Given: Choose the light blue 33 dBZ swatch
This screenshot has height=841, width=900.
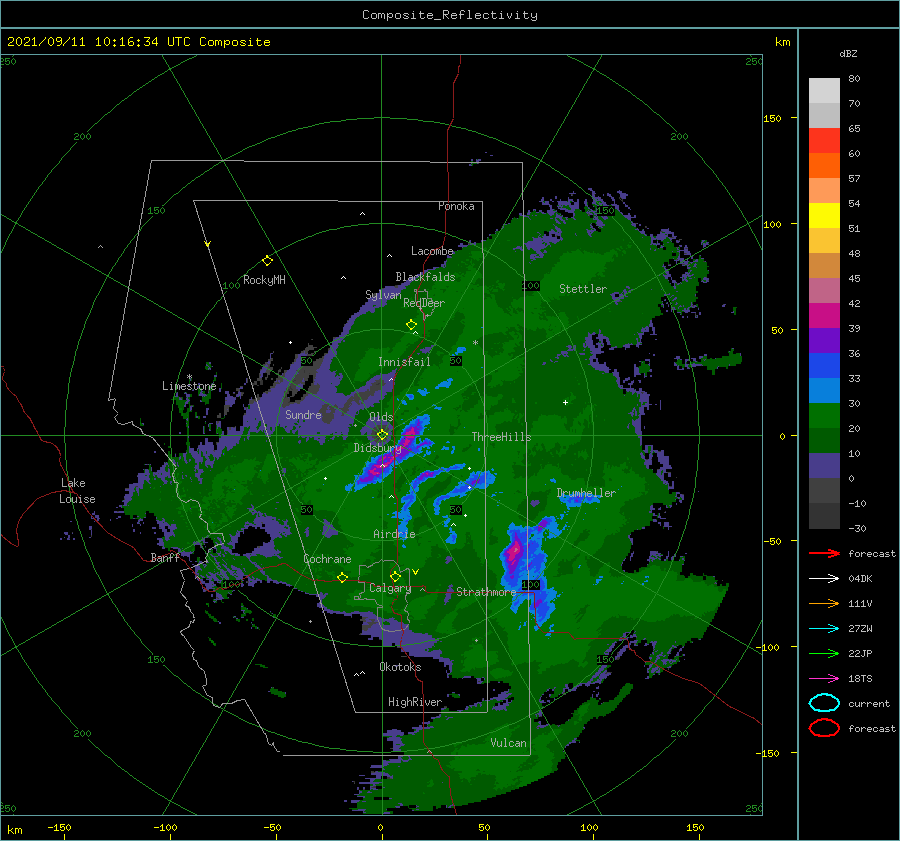Looking at the screenshot, I should tap(824, 391).
